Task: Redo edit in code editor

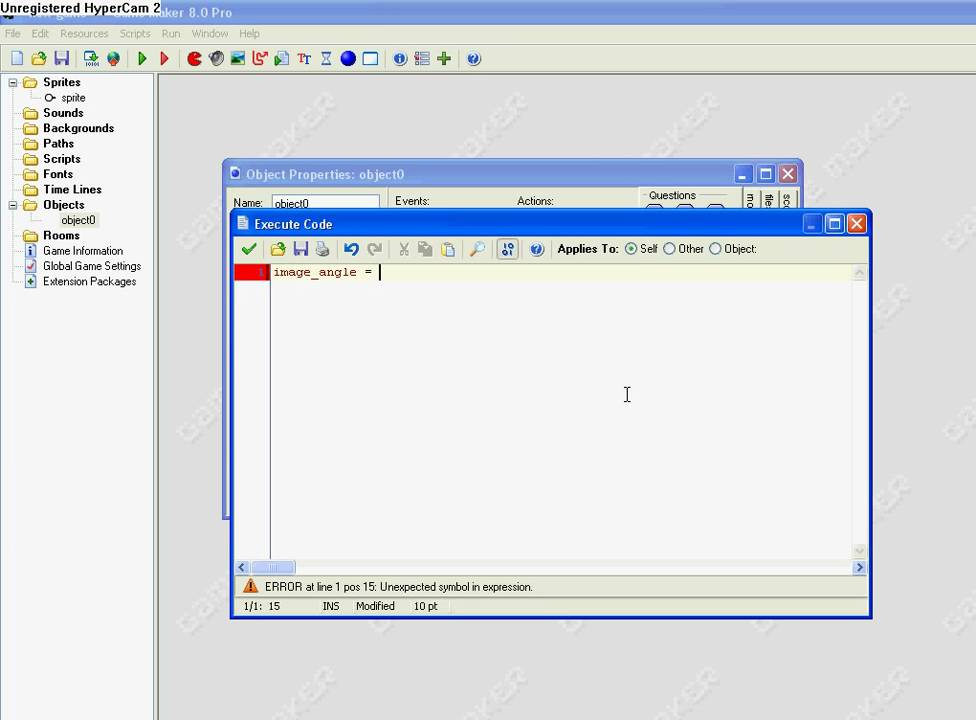Action: [x=374, y=249]
